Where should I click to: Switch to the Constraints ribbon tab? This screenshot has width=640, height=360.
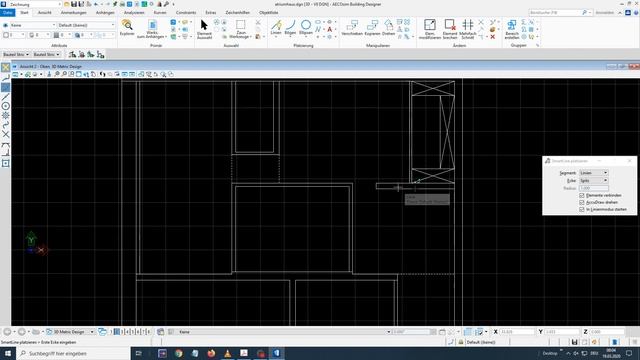point(186,13)
